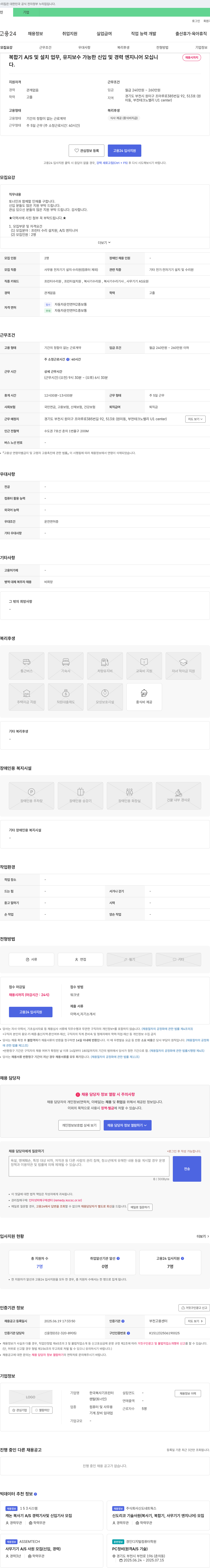The image size is (210, 1568).
Task: Jump to the 근무조건 tab
Action: pos(45,47)
